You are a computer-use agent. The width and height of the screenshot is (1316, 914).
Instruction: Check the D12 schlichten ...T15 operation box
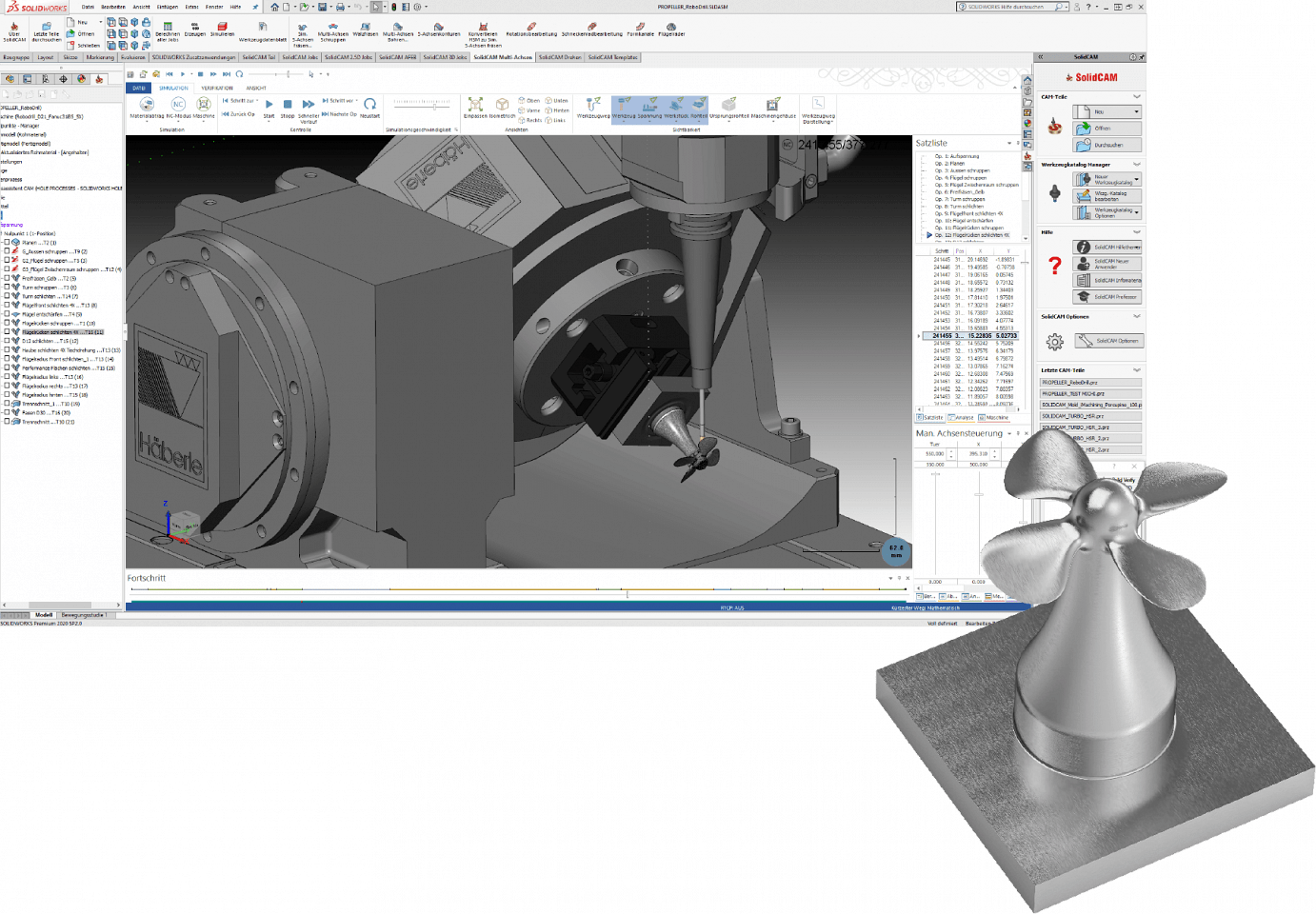pyautogui.click(x=7, y=341)
